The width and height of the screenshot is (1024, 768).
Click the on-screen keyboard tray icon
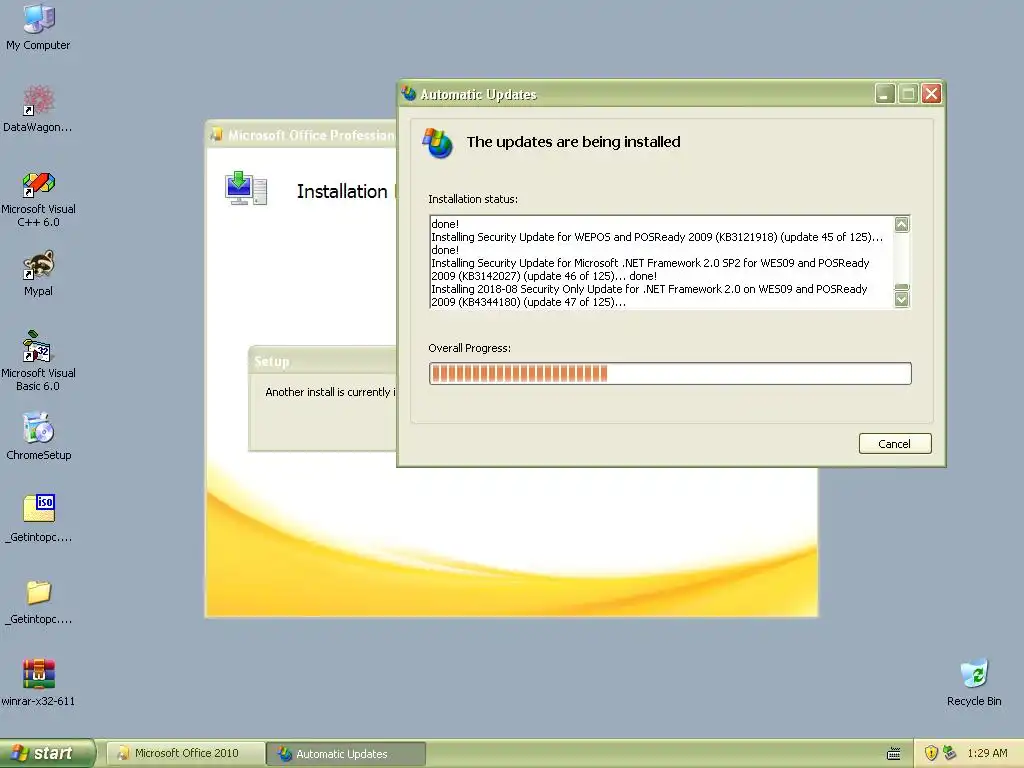[x=894, y=754]
